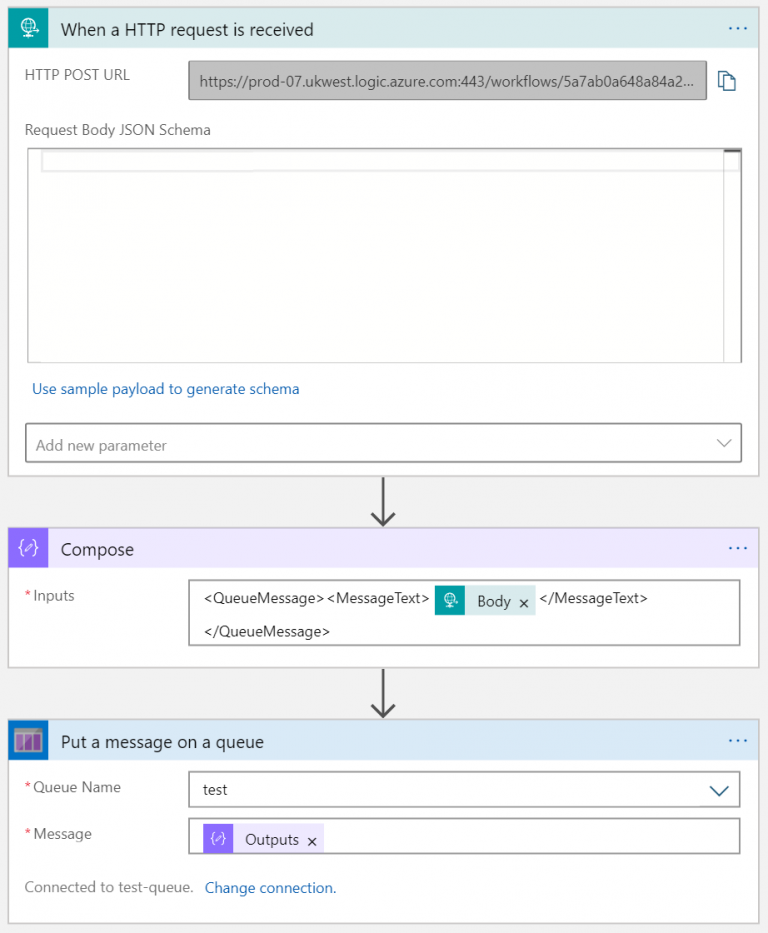Remove the Body token from Inputs
The image size is (768, 933).
pos(525,601)
